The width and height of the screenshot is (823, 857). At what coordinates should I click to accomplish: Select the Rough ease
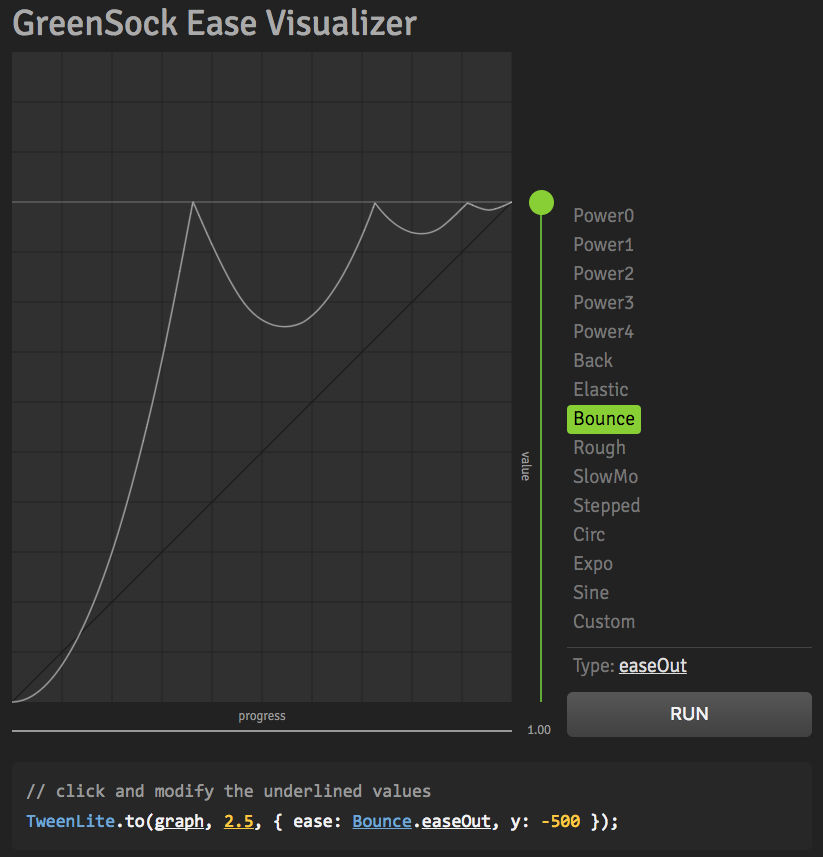599,448
